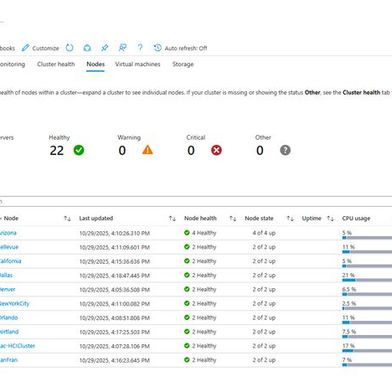Switch to the Cluster health tab

[x=56, y=64]
